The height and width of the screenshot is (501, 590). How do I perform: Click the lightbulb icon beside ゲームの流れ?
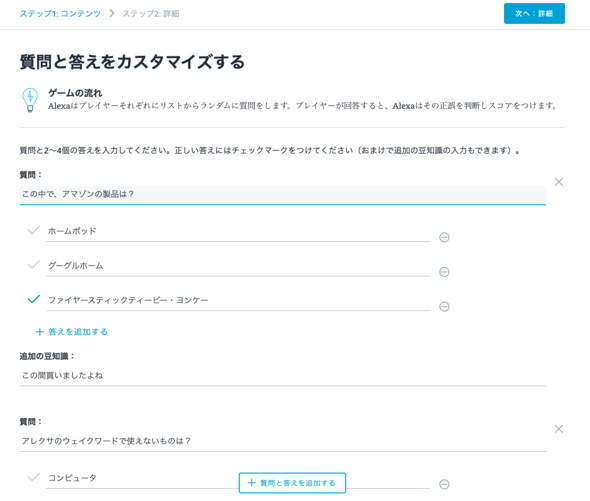[30, 100]
